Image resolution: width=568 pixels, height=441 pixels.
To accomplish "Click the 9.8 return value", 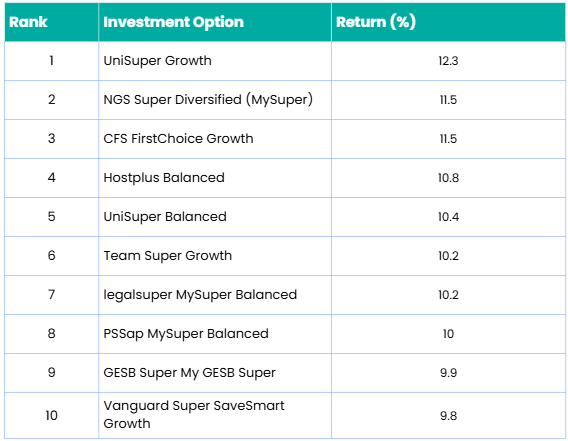I will tap(448, 415).
